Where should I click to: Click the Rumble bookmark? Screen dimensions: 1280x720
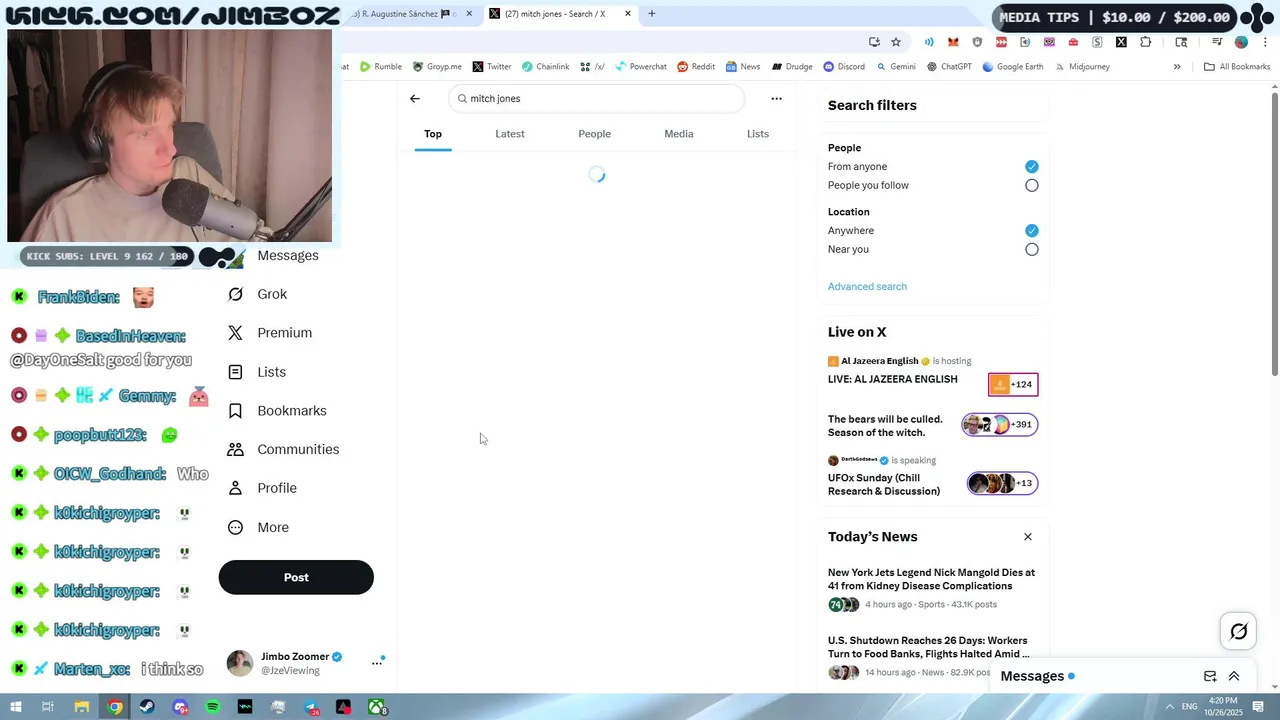[381, 67]
